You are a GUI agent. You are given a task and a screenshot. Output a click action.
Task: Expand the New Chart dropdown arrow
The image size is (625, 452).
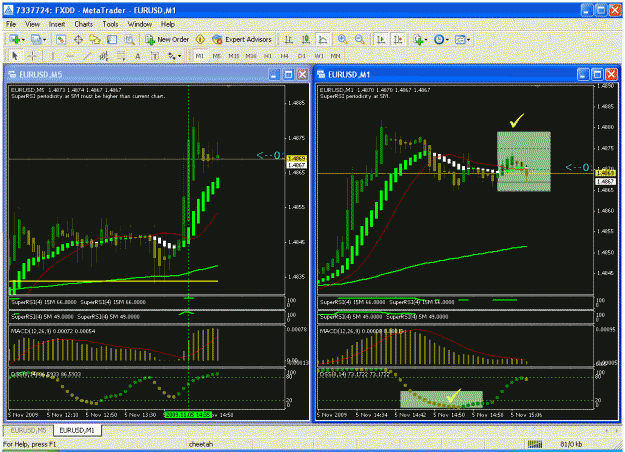23,39
